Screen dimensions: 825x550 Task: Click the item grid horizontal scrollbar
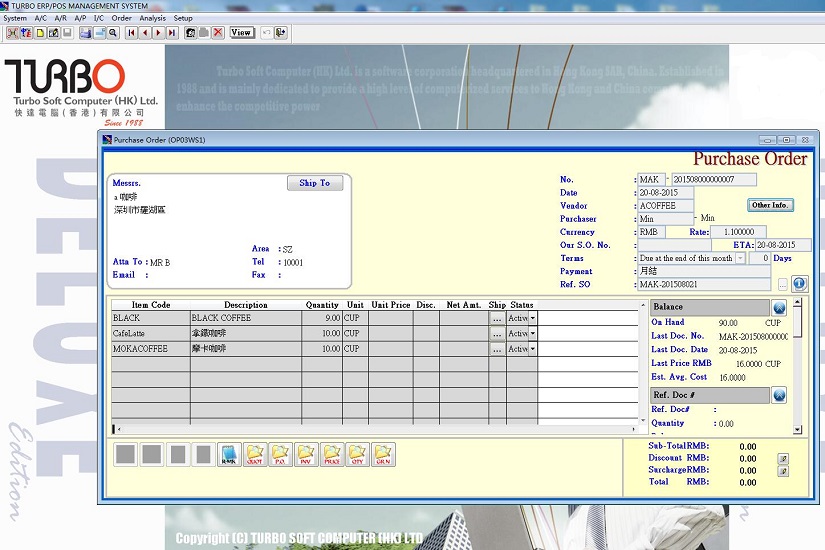pyautogui.click(x=376, y=429)
